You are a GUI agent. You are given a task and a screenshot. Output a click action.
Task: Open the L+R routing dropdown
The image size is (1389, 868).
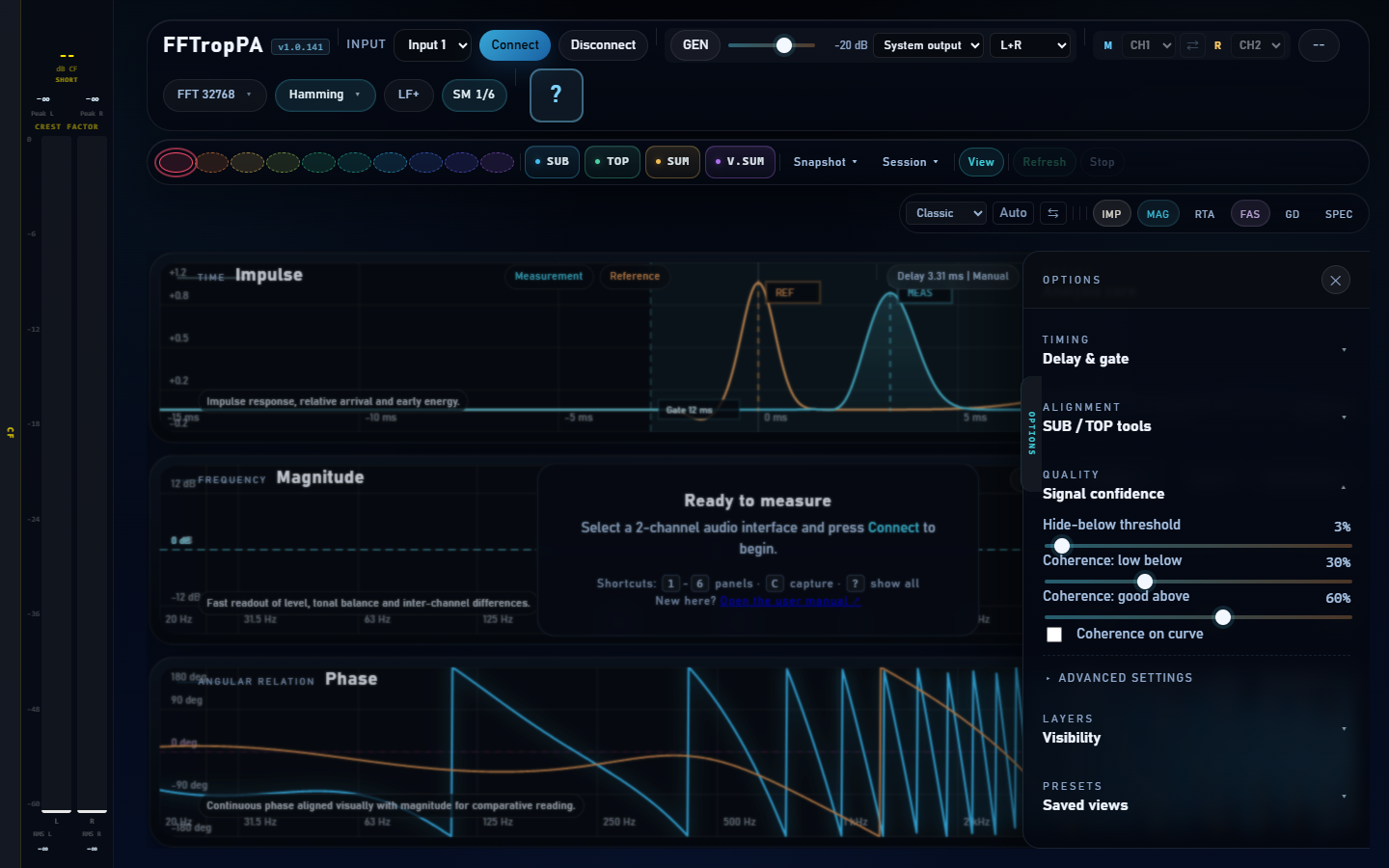1030,45
